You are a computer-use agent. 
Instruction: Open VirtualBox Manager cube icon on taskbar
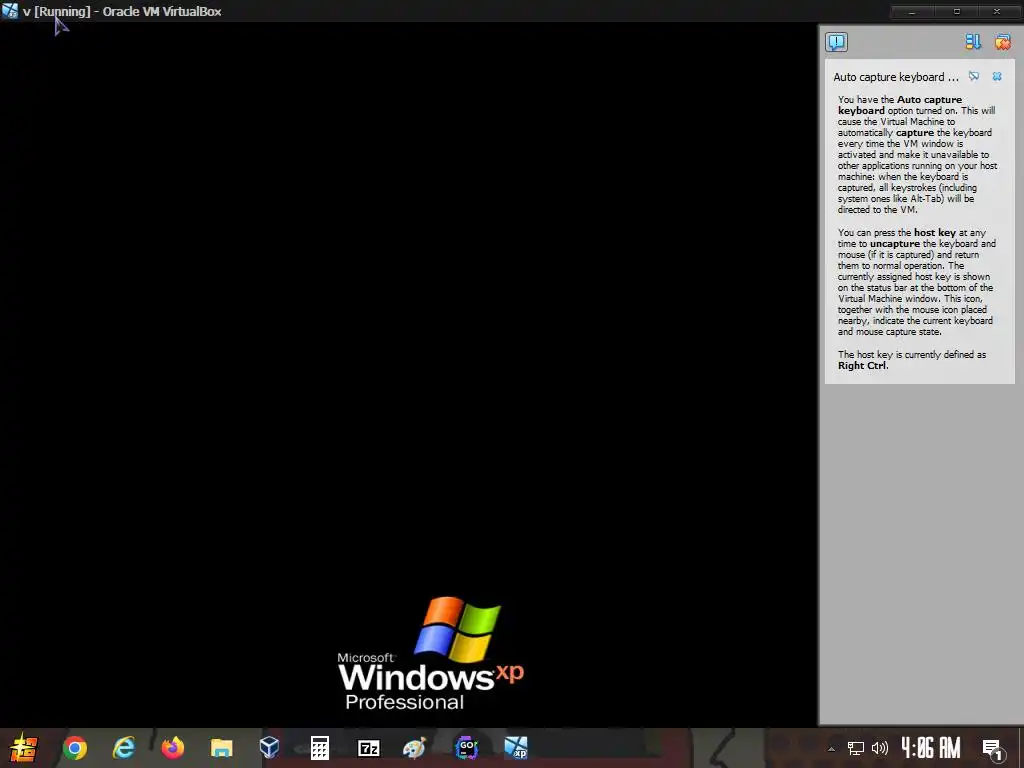point(270,748)
